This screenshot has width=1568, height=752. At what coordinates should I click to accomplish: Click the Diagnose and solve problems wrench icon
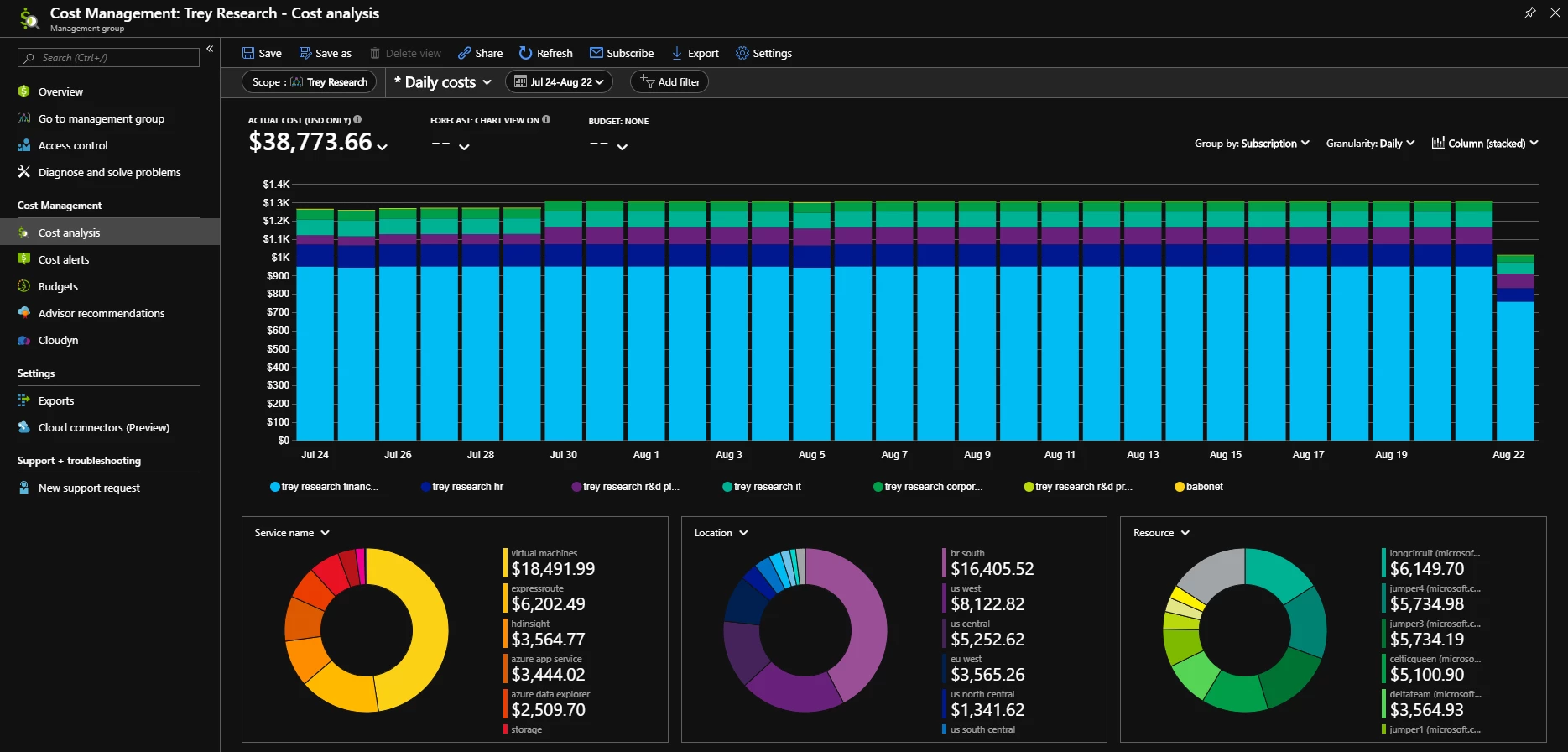[23, 172]
